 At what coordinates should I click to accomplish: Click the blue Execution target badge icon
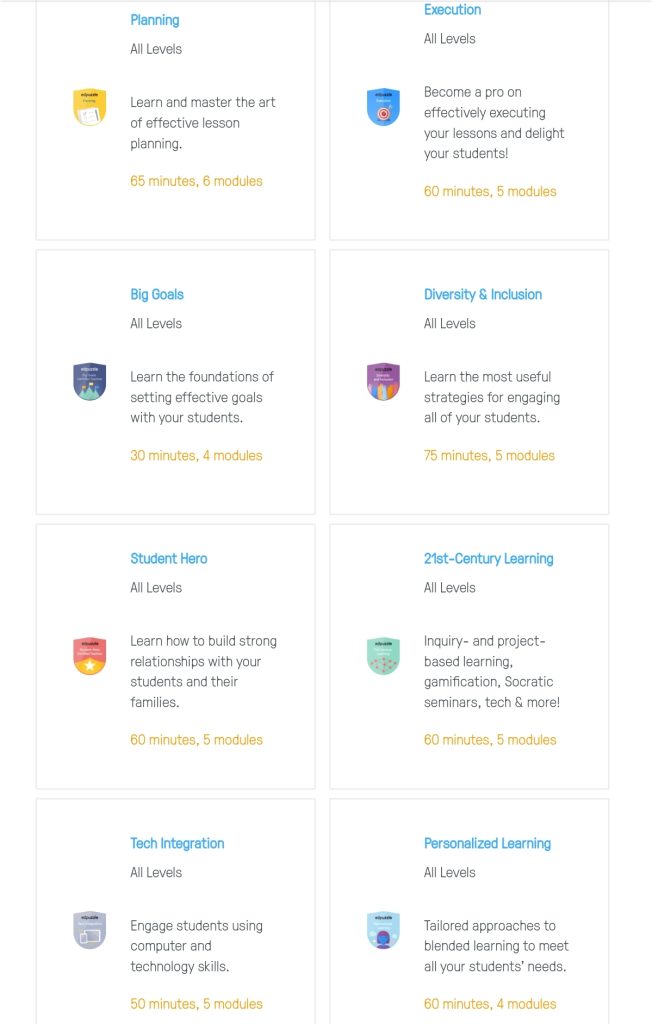(383, 107)
